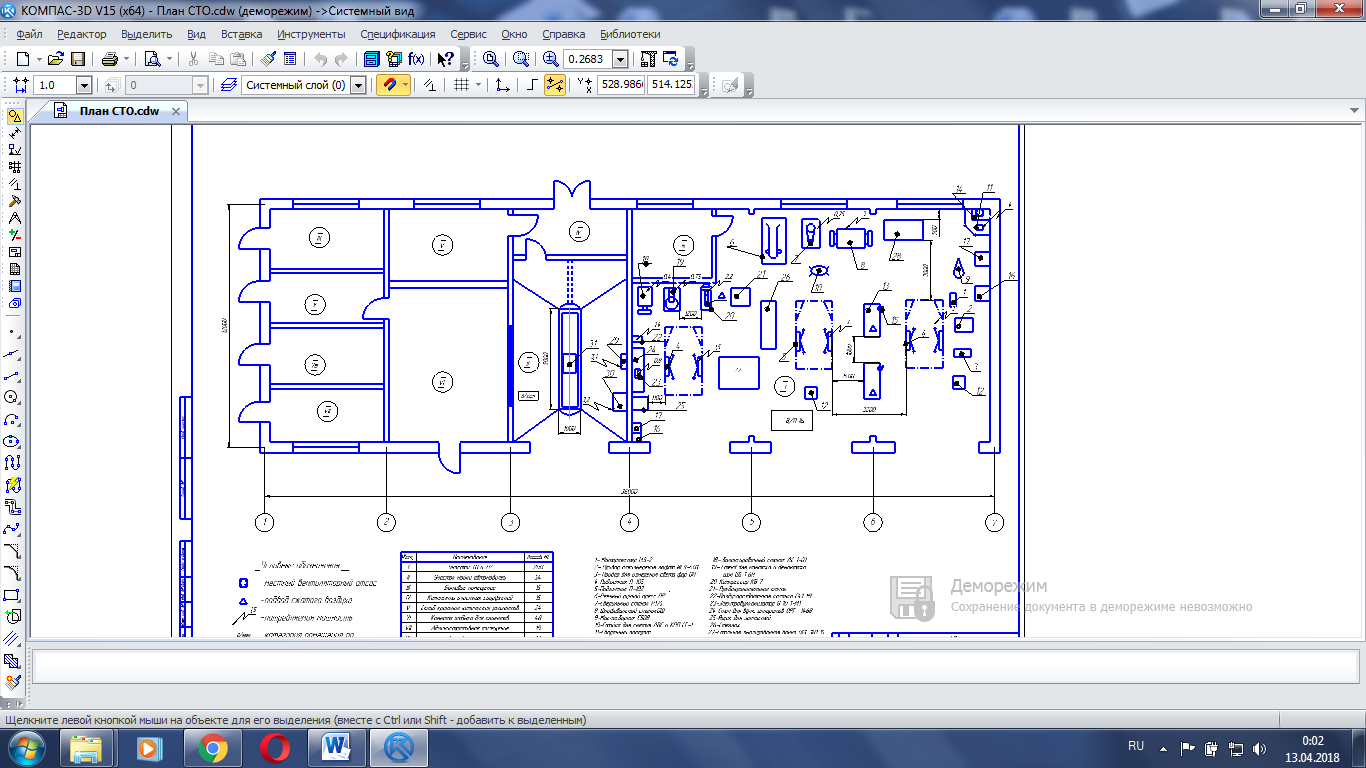Click the hammer icon in left panel
Image resolution: width=1366 pixels, height=768 pixels.
[x=14, y=200]
